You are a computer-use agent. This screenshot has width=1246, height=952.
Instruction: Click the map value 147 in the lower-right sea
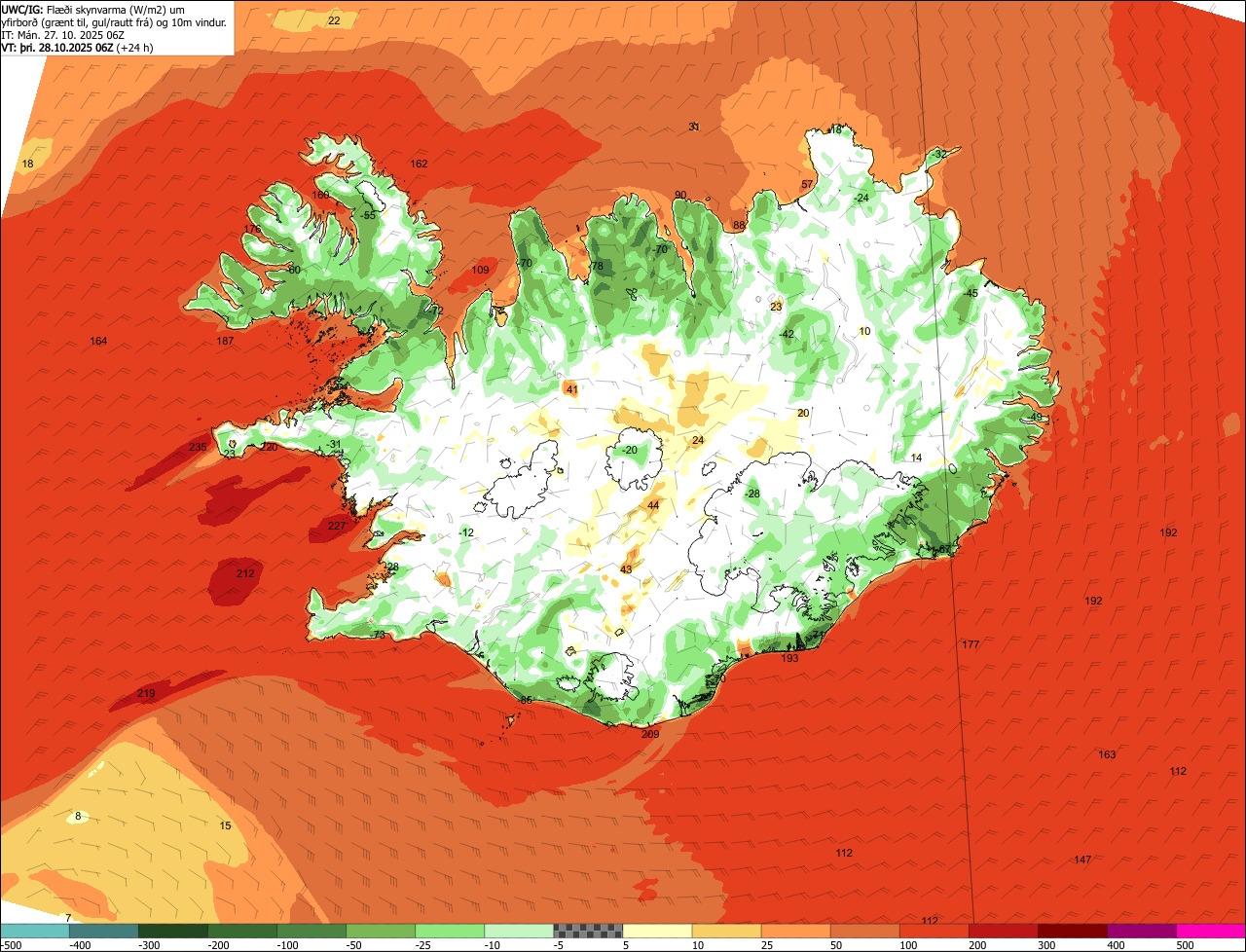pos(1082,860)
